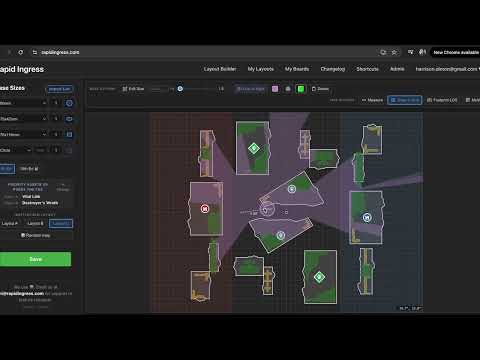The height and width of the screenshot is (360, 480).
Task: Adjust the zoom slider handle
Action: coord(180,89)
